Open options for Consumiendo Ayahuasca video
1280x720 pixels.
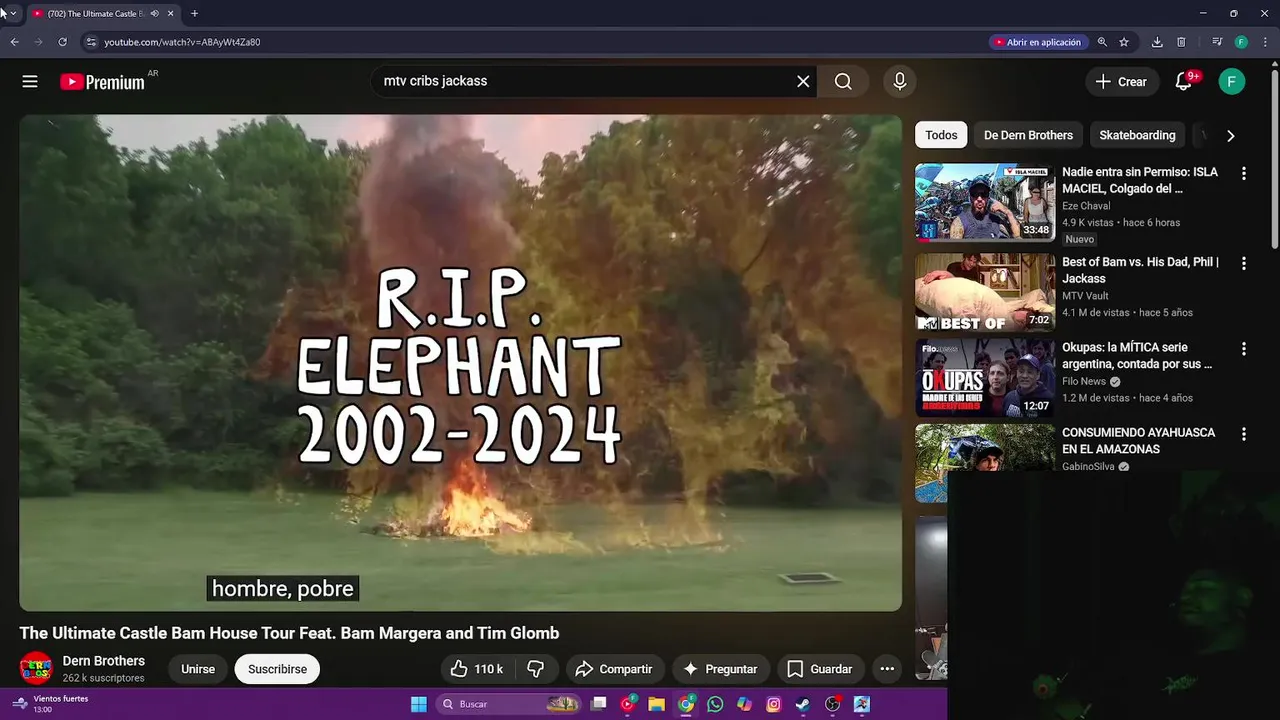click(x=1244, y=434)
